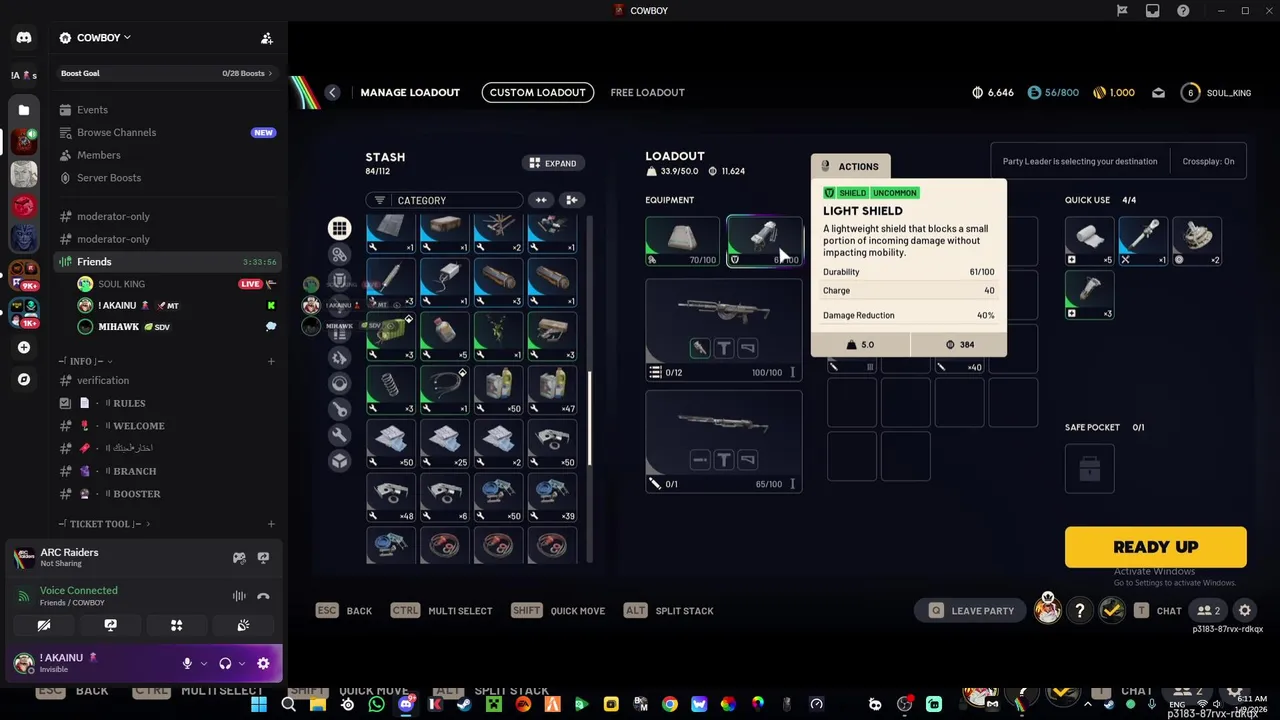Open Discord soundboard button
1280x720 pixels.
pyautogui.click(x=243, y=626)
